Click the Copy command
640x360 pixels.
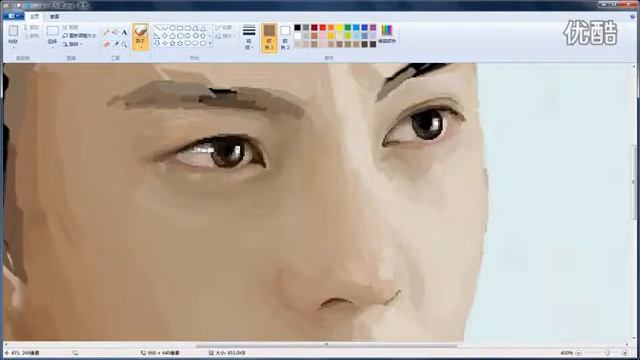(31, 36)
